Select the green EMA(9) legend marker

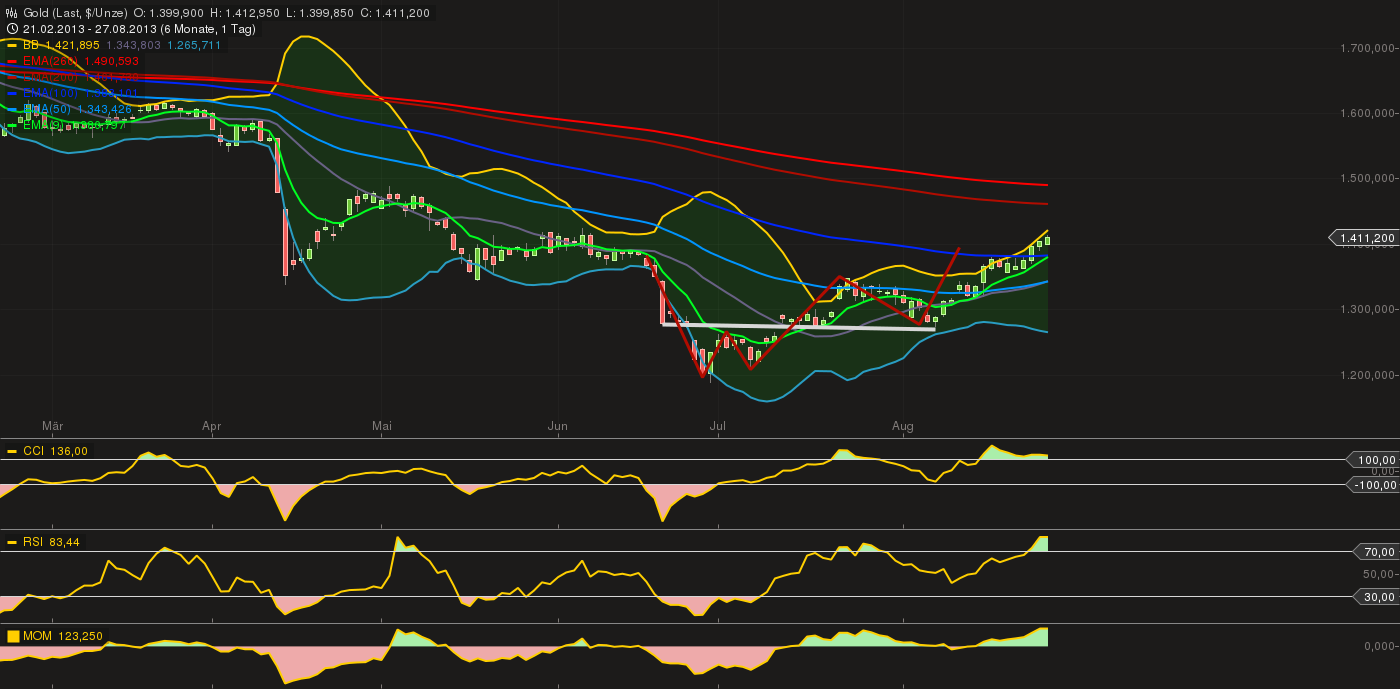[12, 125]
